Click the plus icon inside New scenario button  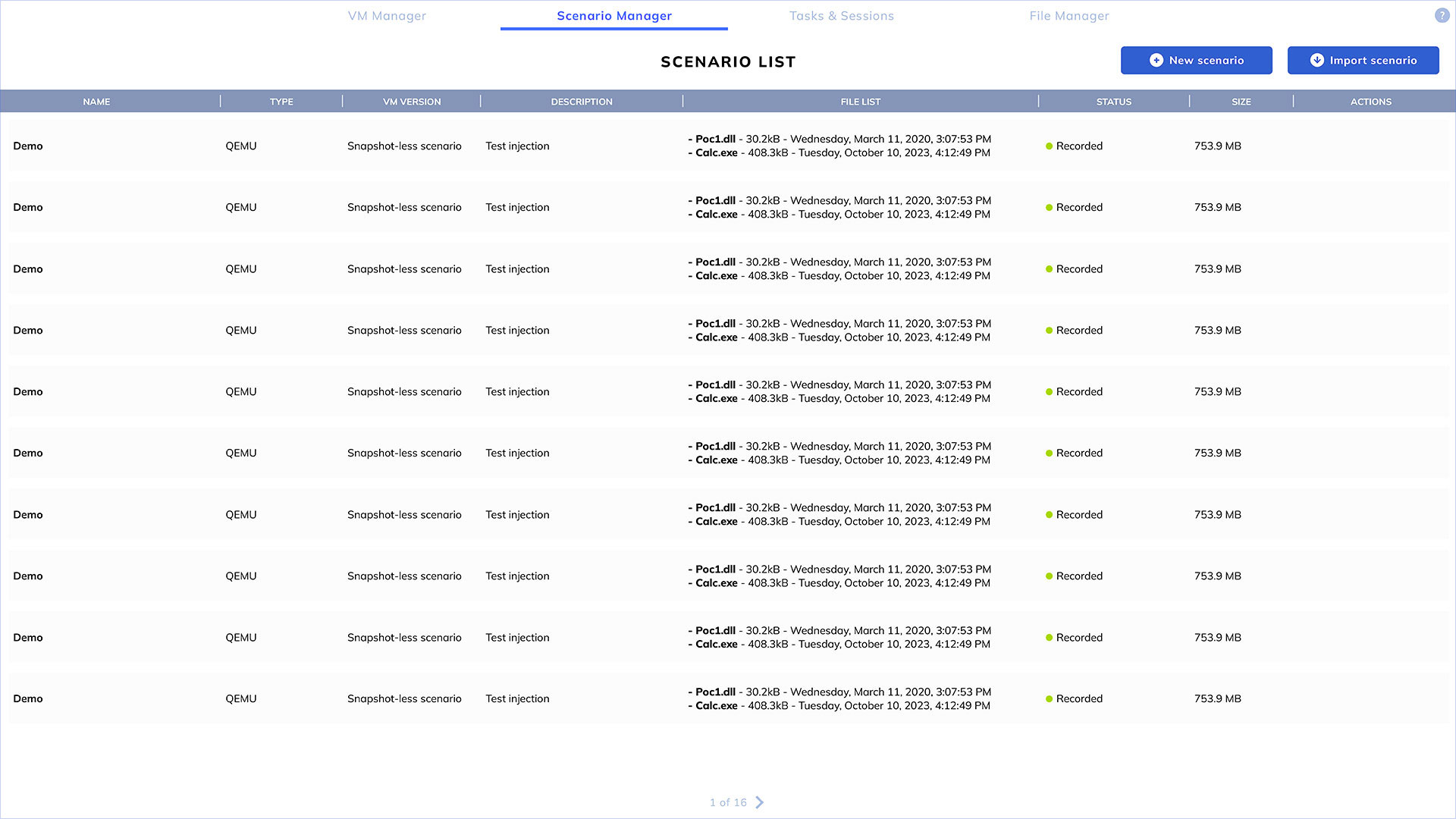[x=1157, y=60]
